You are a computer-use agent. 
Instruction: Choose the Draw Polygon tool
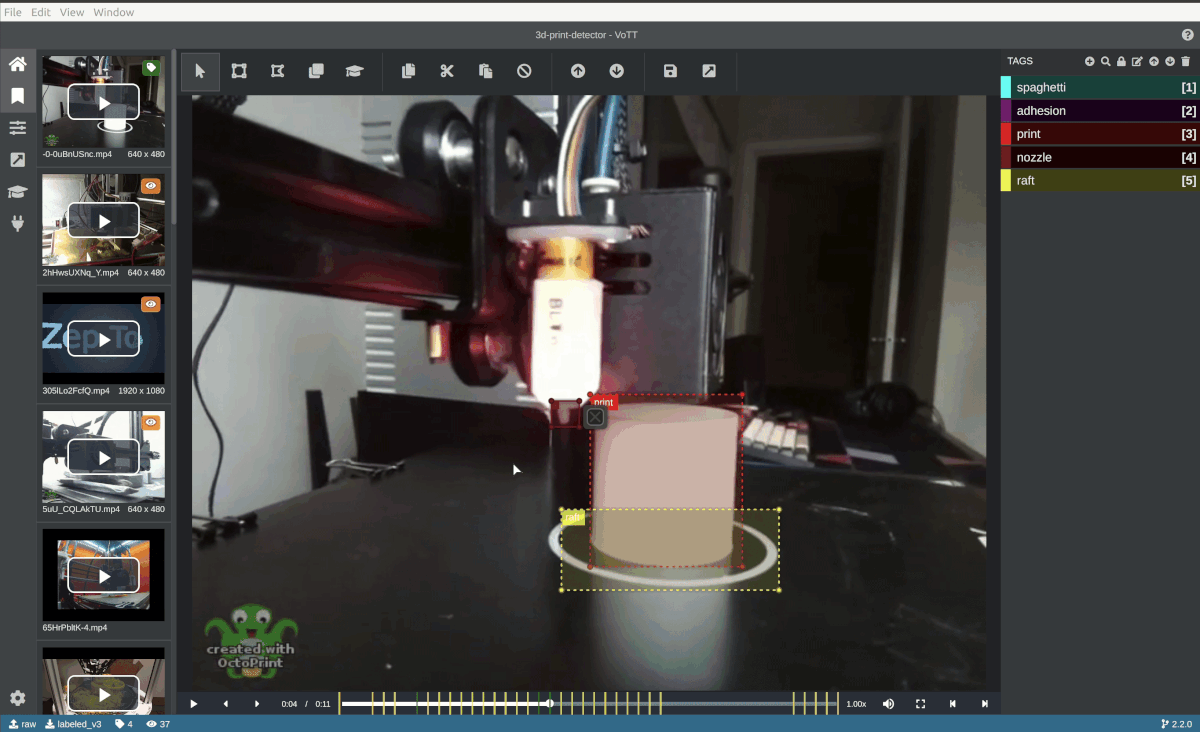[277, 71]
